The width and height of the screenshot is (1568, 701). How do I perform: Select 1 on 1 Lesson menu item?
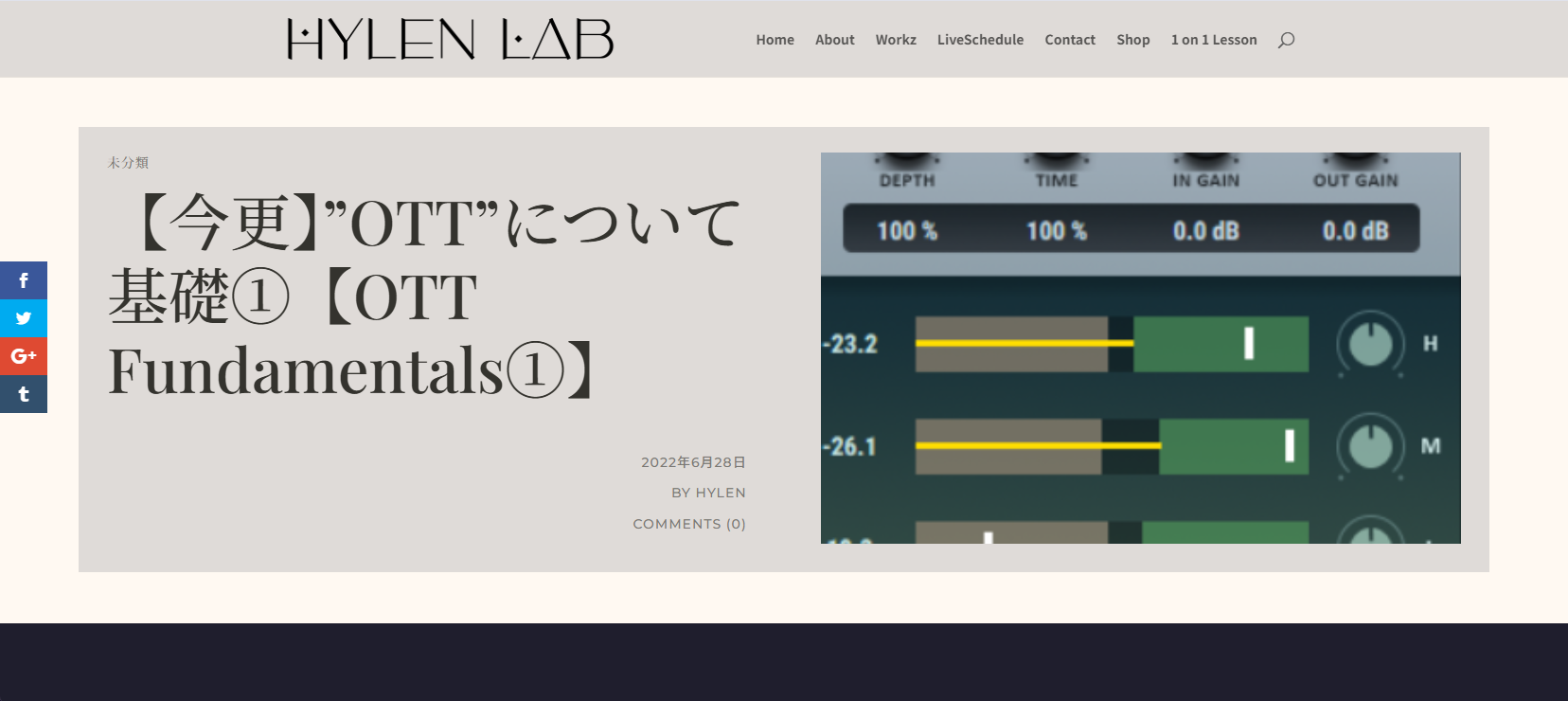pyautogui.click(x=1214, y=40)
